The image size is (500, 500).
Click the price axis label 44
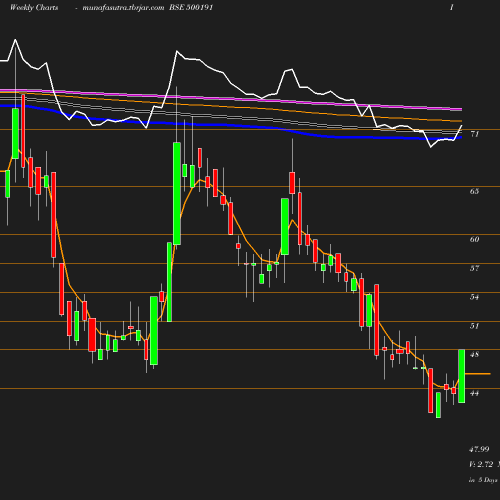point(475,393)
